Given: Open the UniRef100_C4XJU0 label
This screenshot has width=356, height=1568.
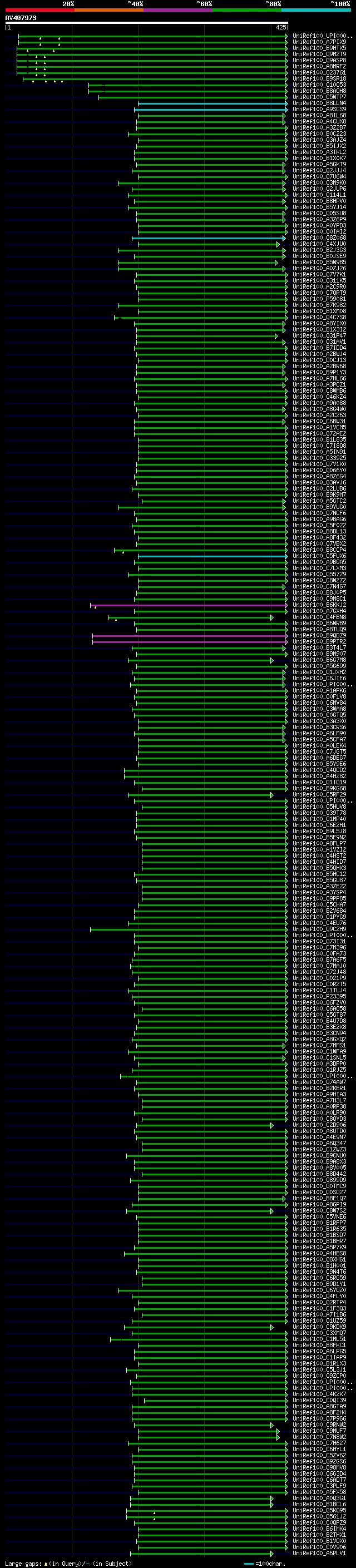Looking at the screenshot, I should click(x=319, y=244).
